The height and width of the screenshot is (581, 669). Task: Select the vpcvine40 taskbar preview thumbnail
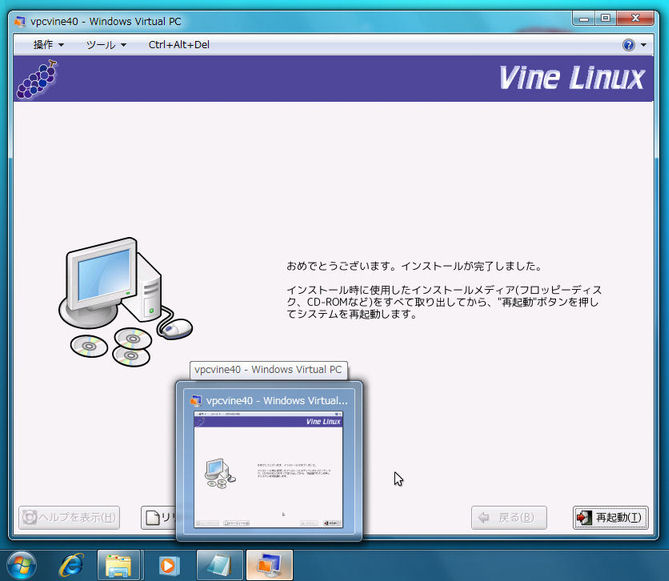(x=268, y=469)
